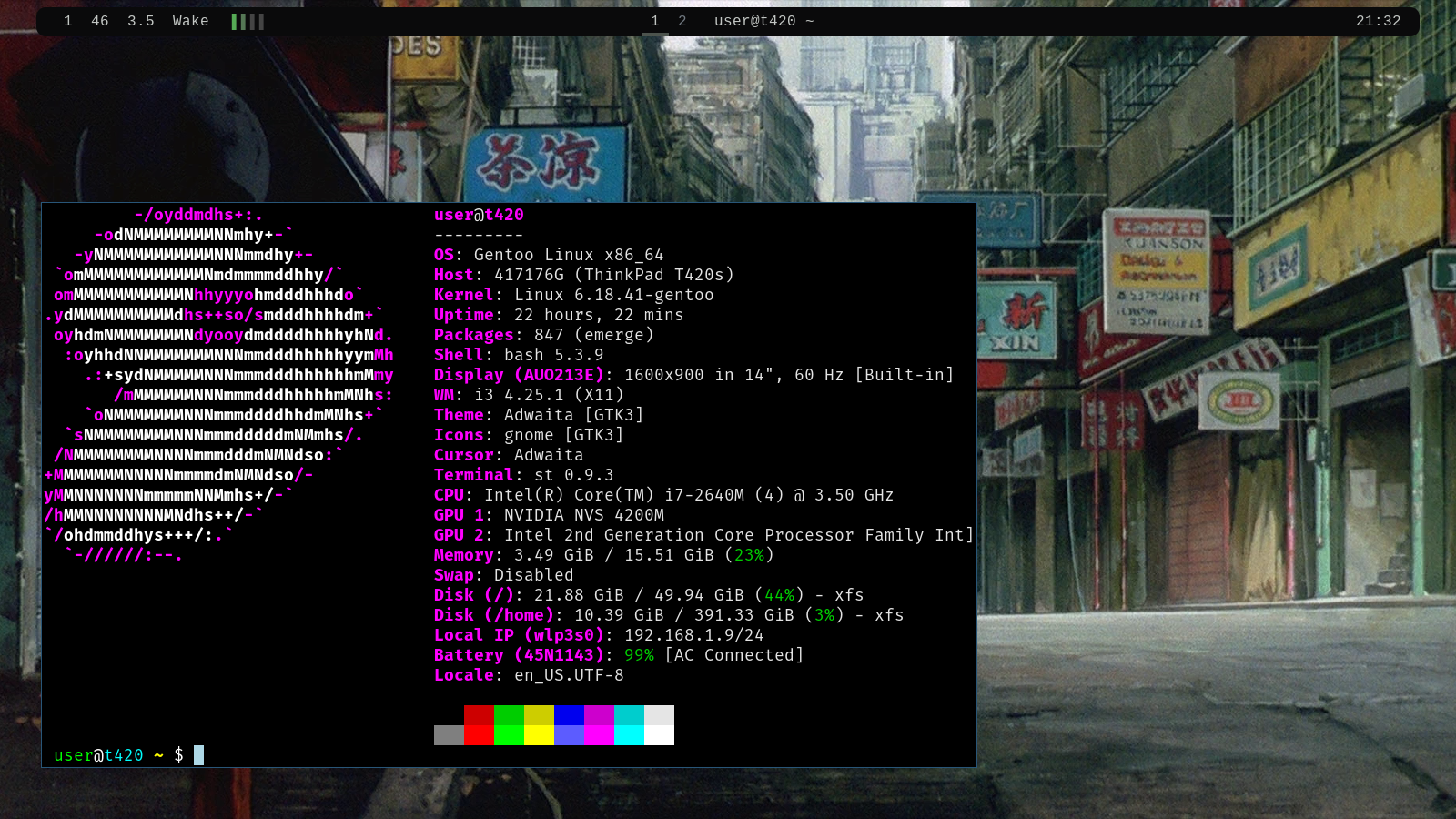Click the "Disk (/home): 10.39 GiB" line
Image resolution: width=1456 pixels, height=819 pixels.
coord(669,615)
